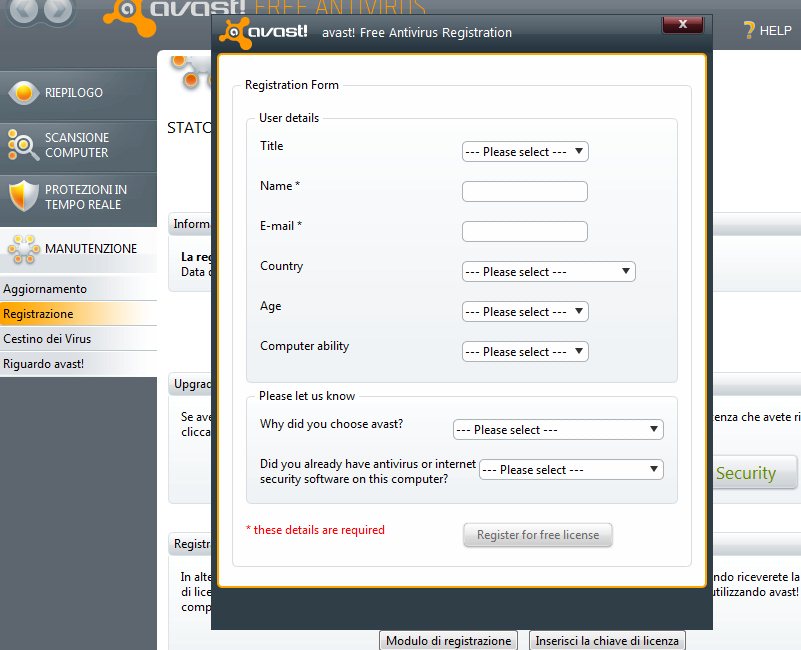Open the existing antivirus software dropdown
Image resolution: width=801 pixels, height=650 pixels.
click(x=571, y=470)
